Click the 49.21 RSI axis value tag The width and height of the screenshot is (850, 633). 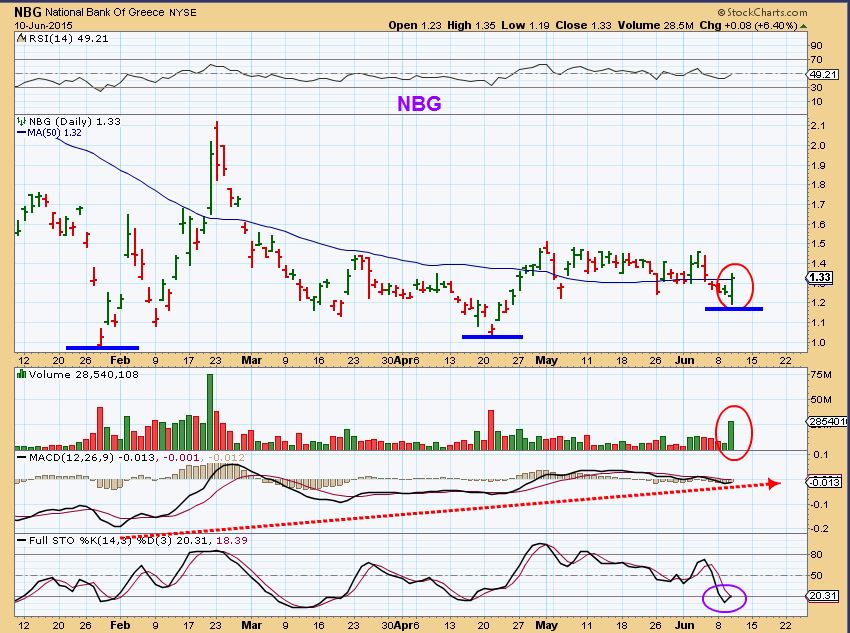824,74
